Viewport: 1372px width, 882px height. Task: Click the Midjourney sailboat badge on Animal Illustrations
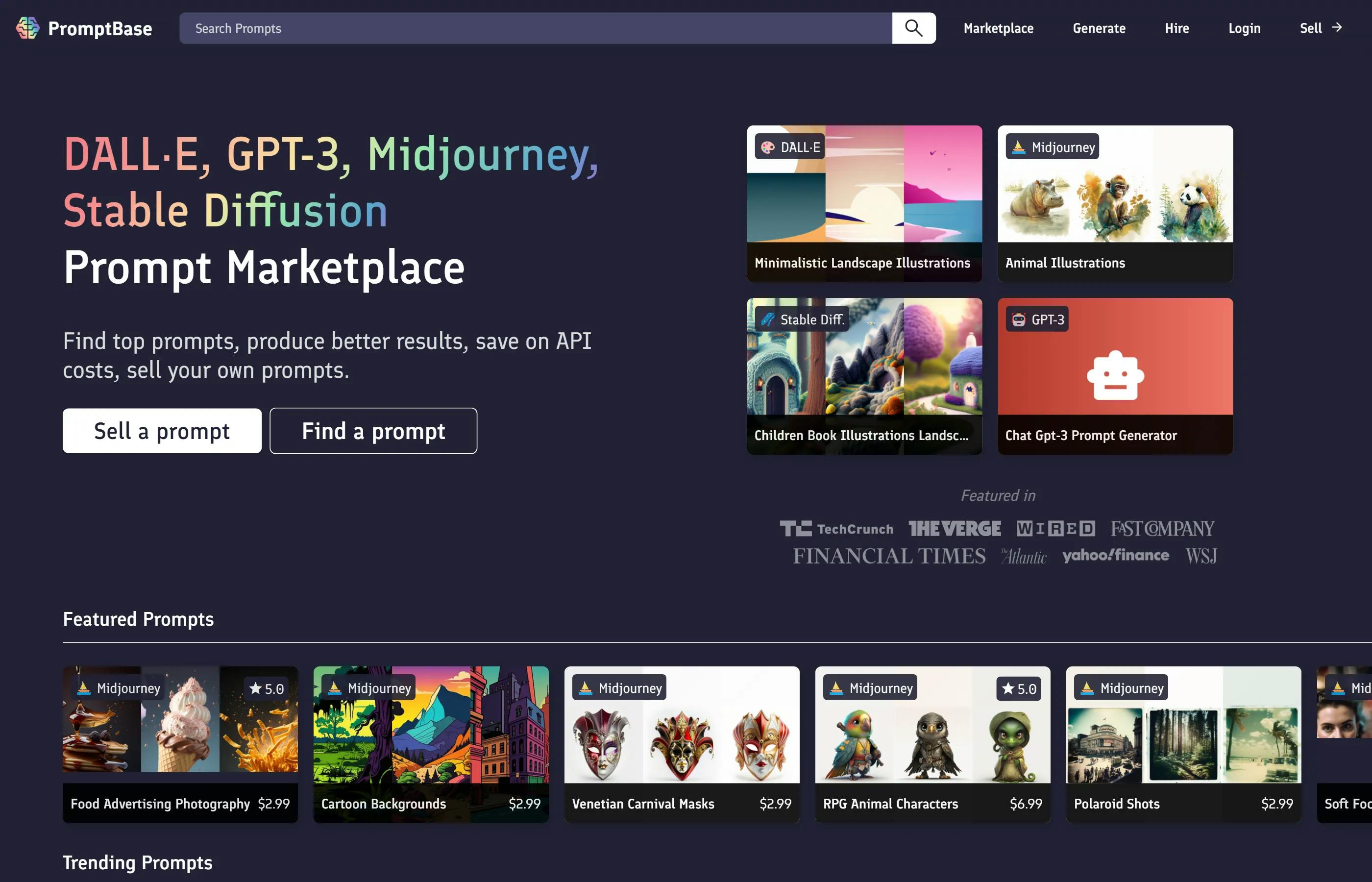coord(1052,147)
